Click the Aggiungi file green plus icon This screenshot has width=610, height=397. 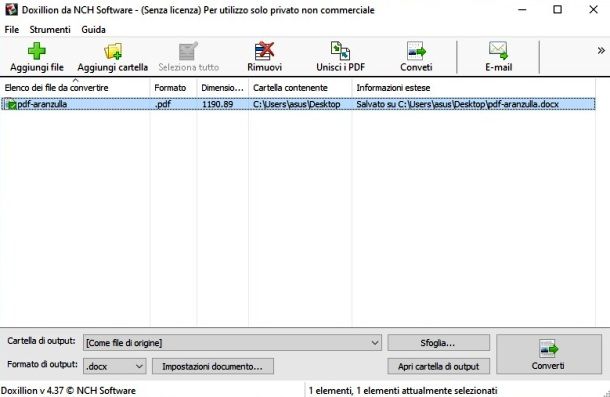(37, 51)
